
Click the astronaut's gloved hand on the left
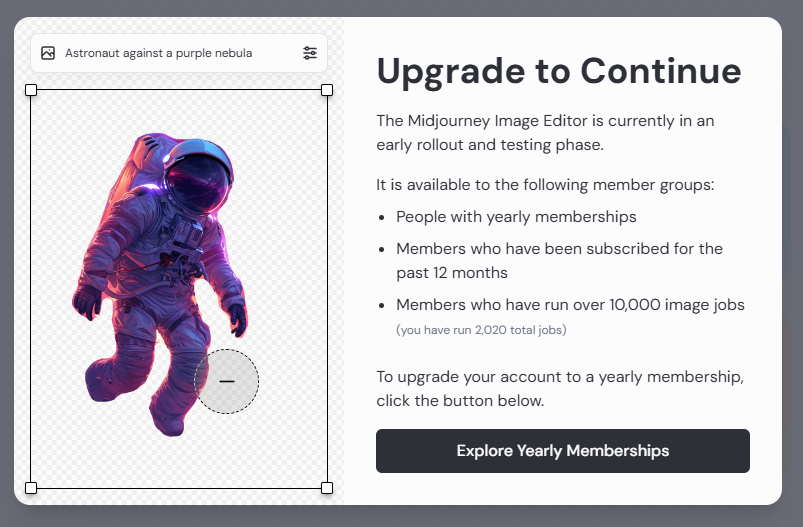click(x=88, y=300)
